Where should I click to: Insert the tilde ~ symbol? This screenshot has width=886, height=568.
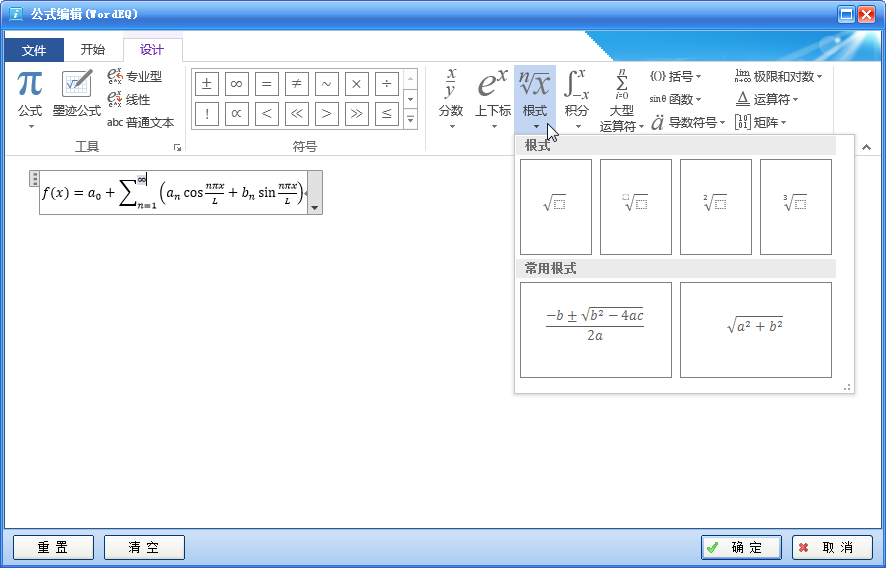(x=327, y=84)
